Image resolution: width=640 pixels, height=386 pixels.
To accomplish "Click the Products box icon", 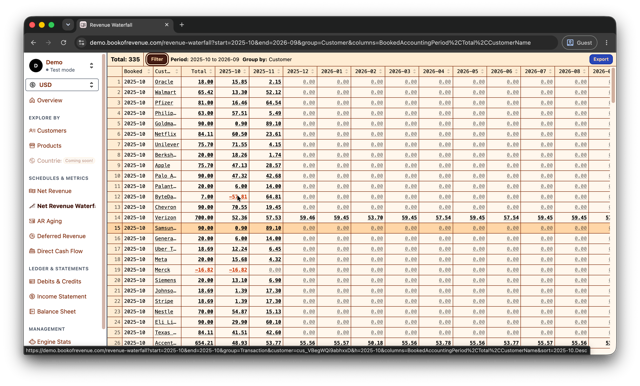I will [x=32, y=146].
